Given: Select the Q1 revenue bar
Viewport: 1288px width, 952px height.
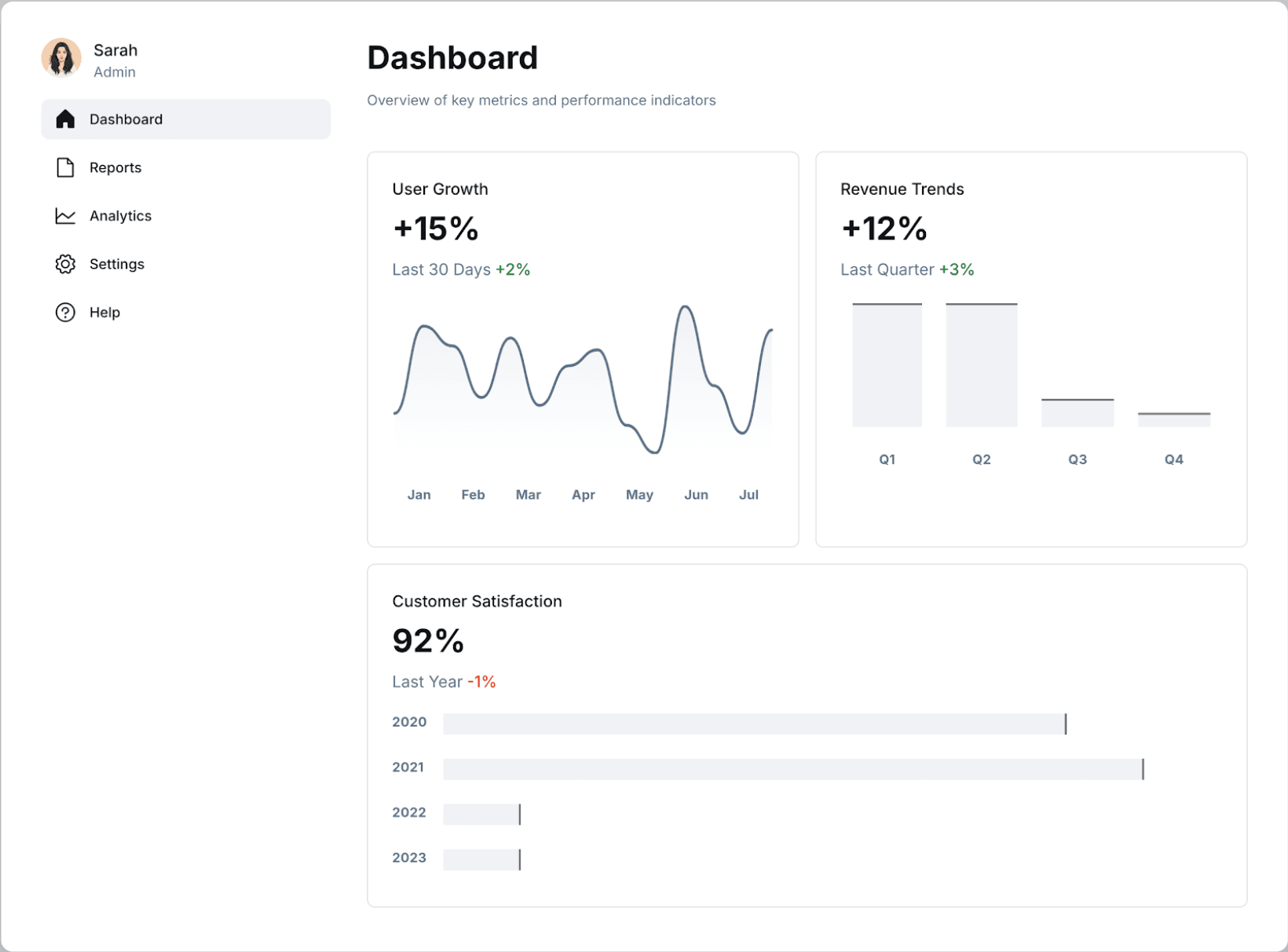Looking at the screenshot, I should coord(887,365).
